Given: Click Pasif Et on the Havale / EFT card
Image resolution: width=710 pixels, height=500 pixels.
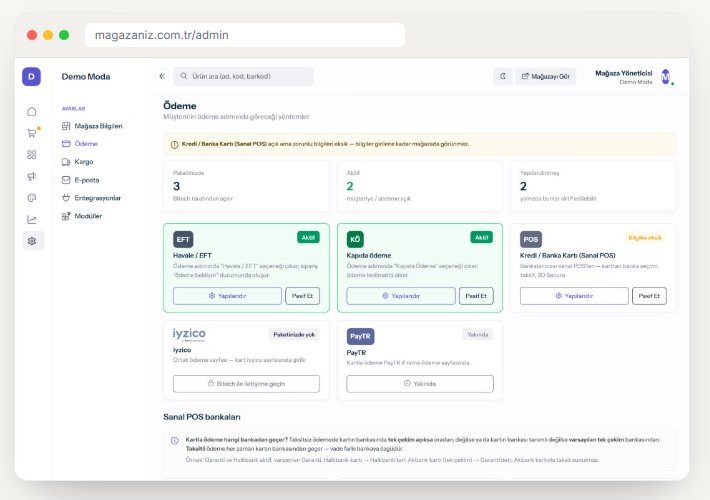Looking at the screenshot, I should point(302,296).
